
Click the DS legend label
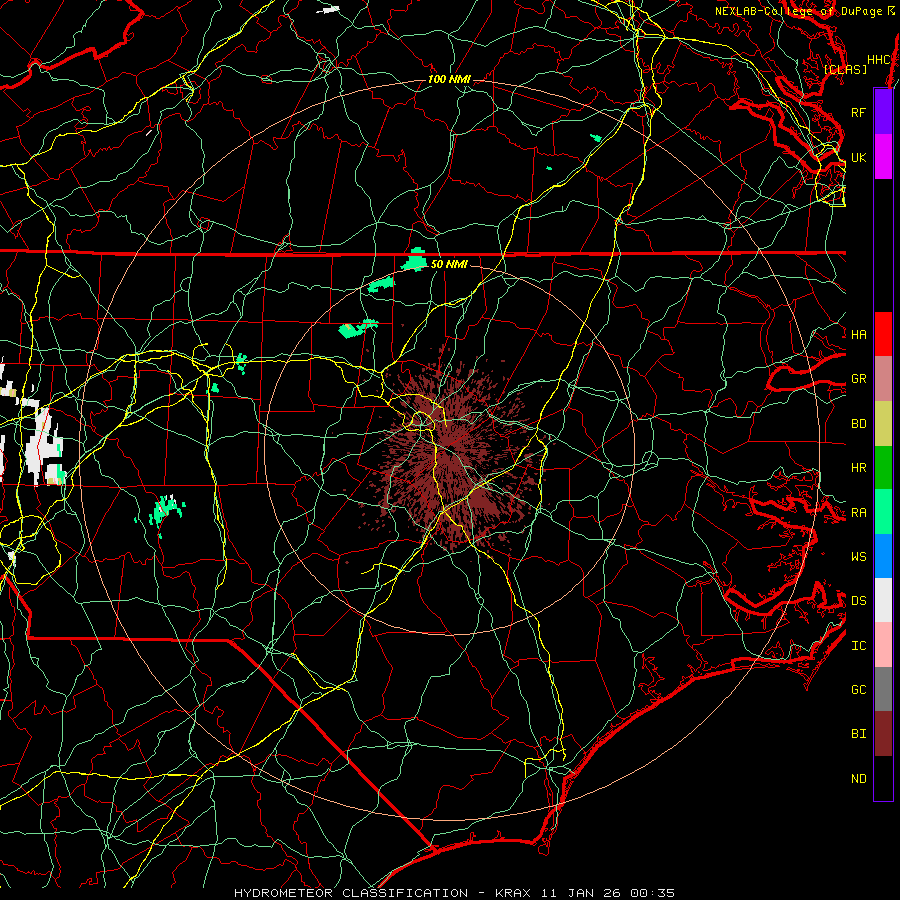coord(859,601)
